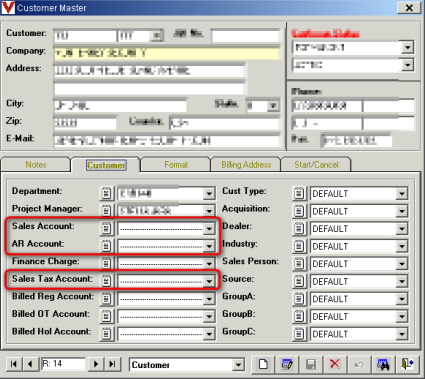Expand the Department dropdown
The width and height of the screenshot is (425, 379).
click(x=209, y=193)
